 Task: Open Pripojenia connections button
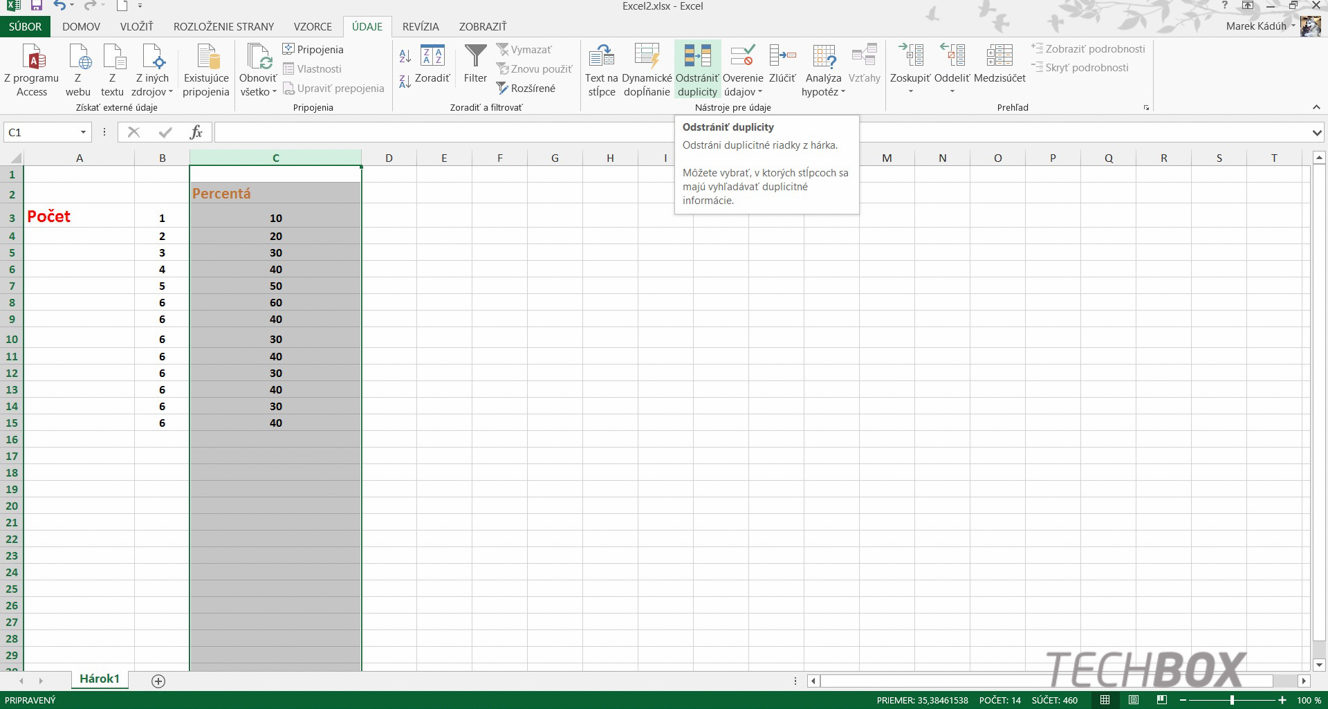tap(313, 49)
